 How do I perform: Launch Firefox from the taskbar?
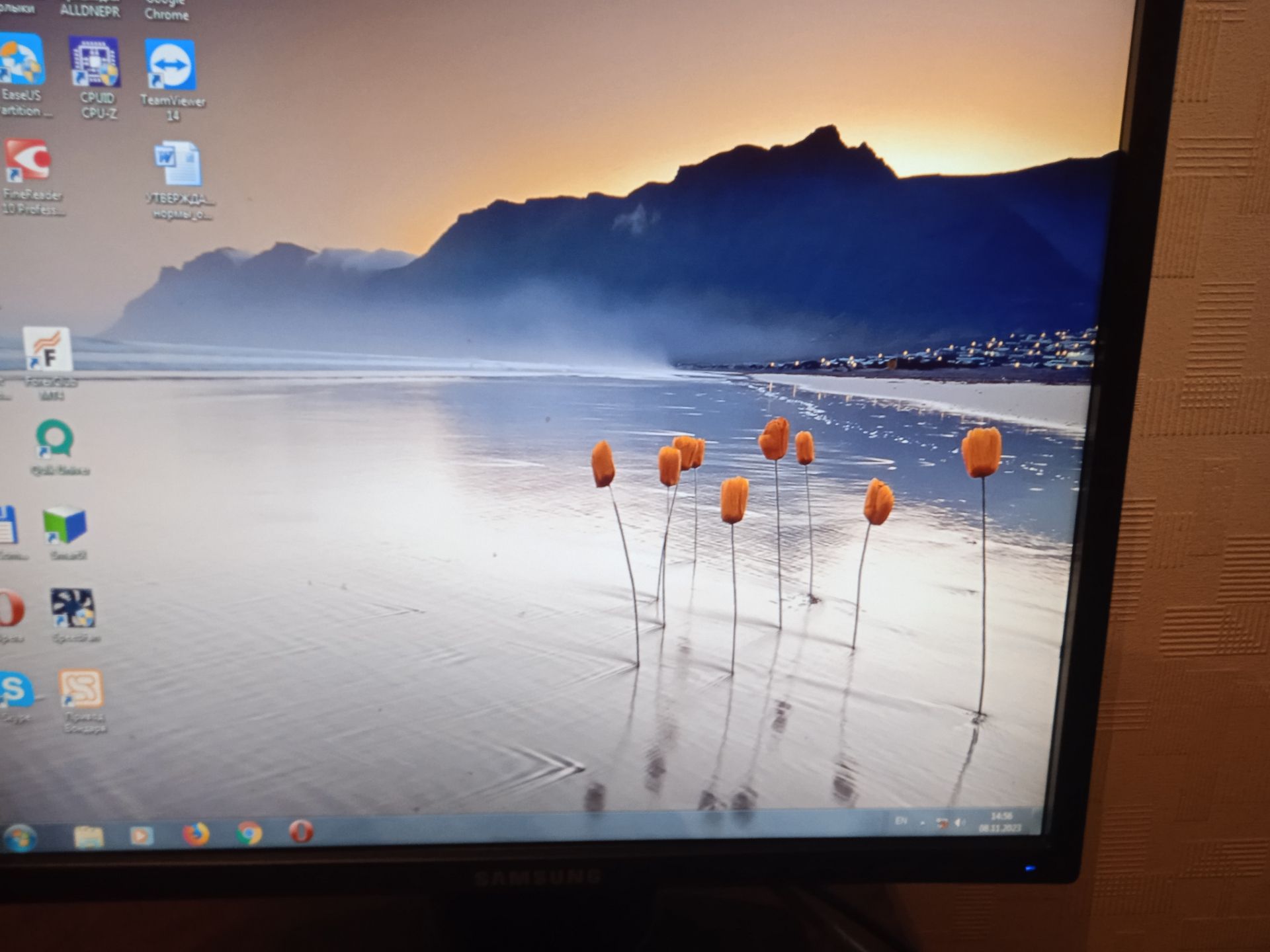(x=196, y=834)
